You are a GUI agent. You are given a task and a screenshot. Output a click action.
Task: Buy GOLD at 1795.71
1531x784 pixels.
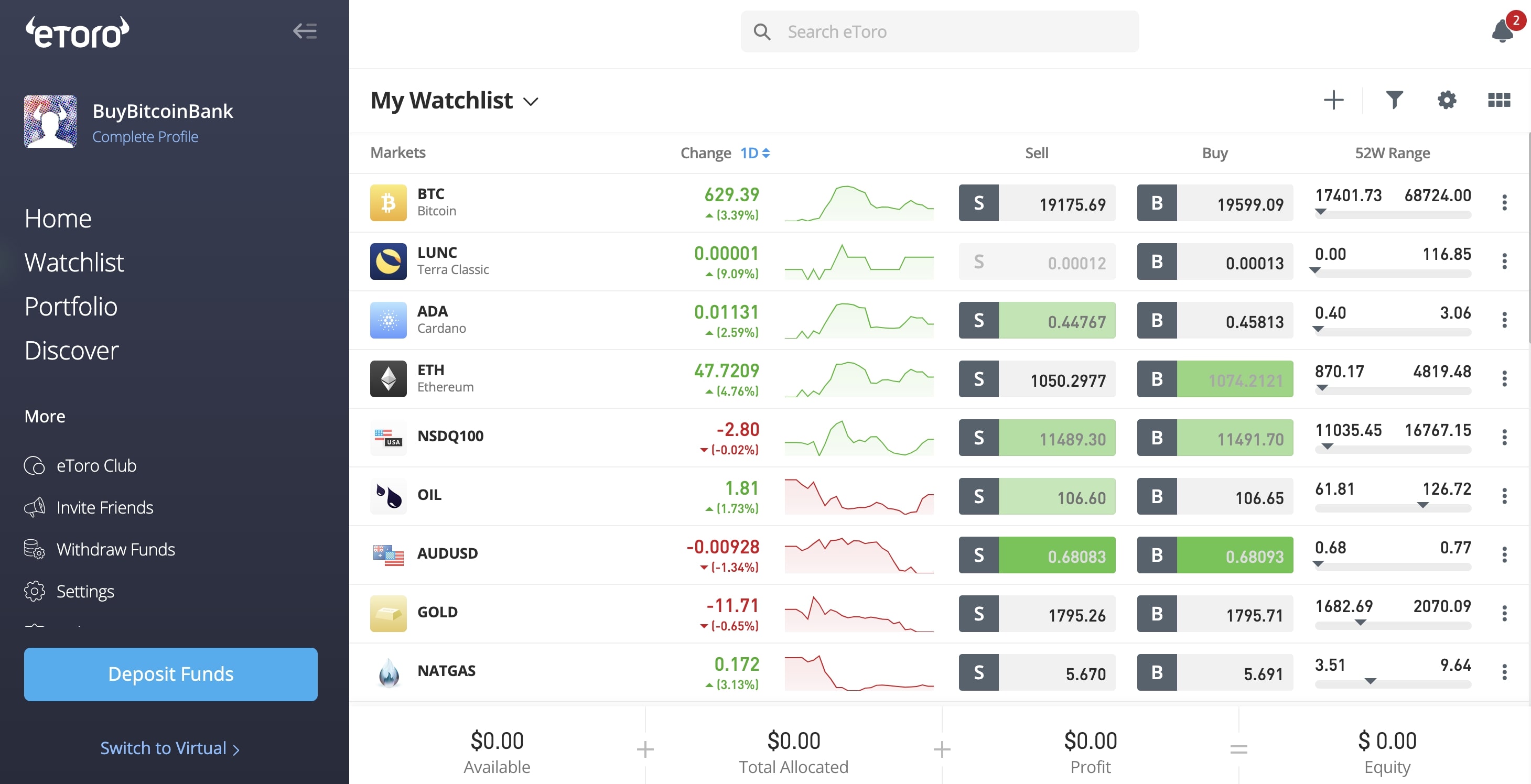[1215, 614]
